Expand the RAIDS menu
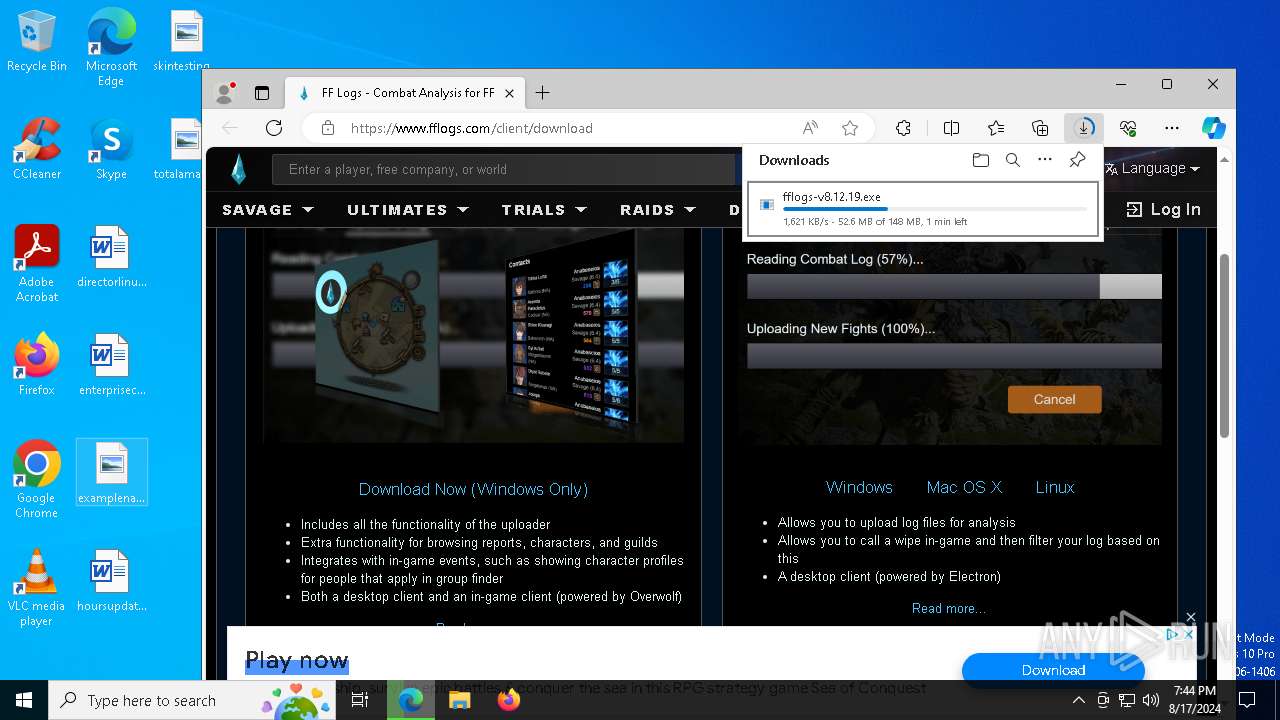The width and height of the screenshot is (1280, 720). pyautogui.click(x=658, y=210)
